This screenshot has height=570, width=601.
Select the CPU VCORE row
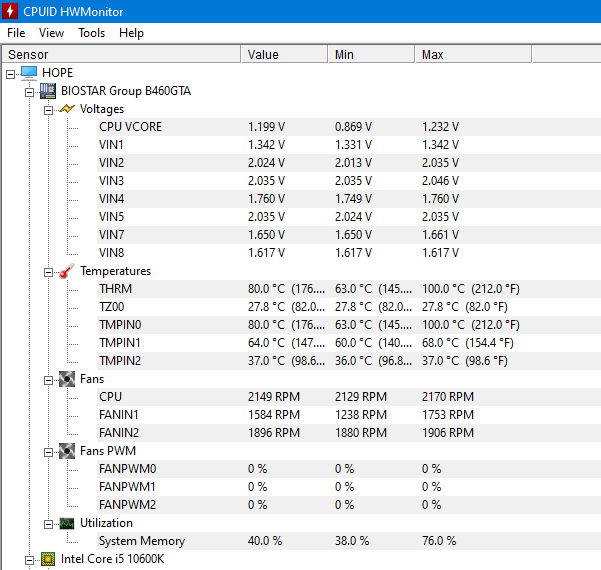click(349, 127)
